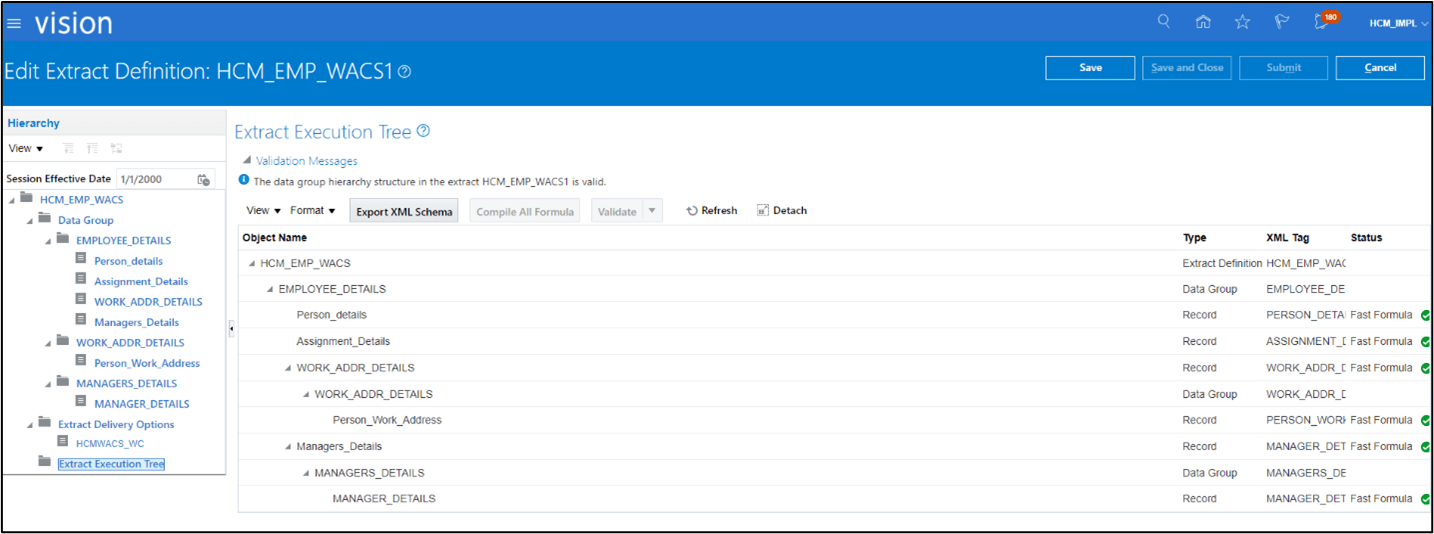Click the Save button

click(x=1090, y=68)
